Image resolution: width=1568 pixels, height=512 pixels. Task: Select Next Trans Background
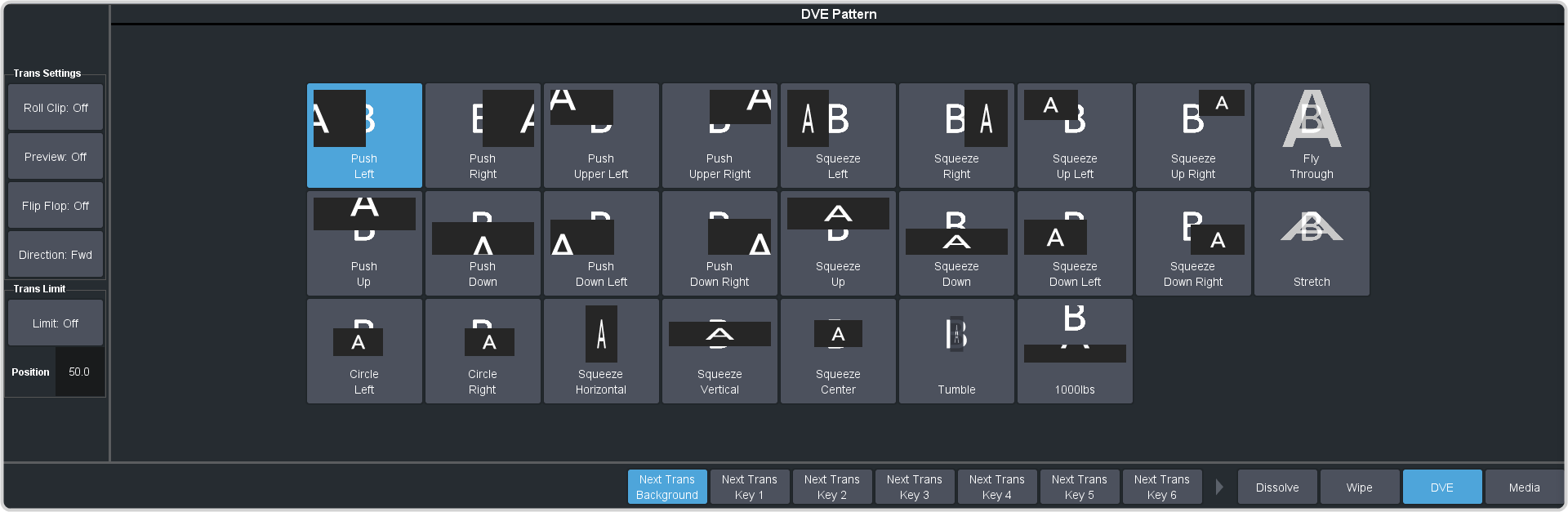click(x=667, y=488)
